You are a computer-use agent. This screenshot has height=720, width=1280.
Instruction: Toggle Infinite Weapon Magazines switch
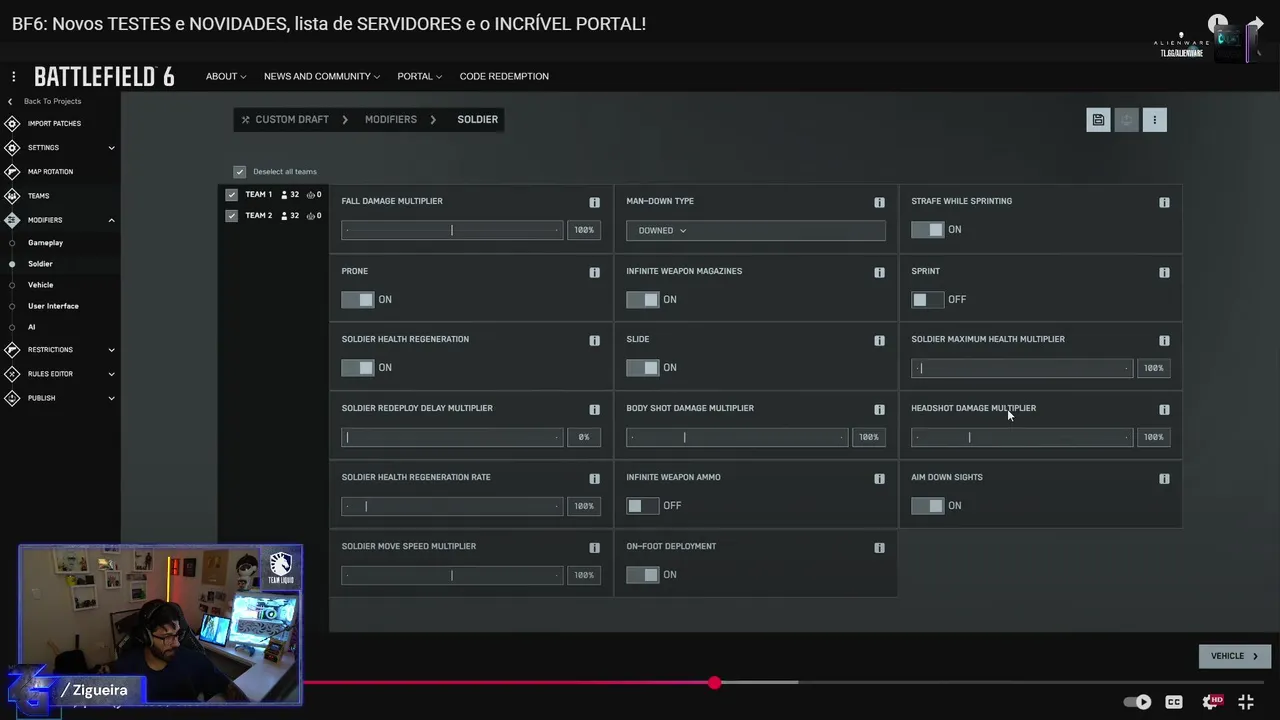[x=642, y=299]
